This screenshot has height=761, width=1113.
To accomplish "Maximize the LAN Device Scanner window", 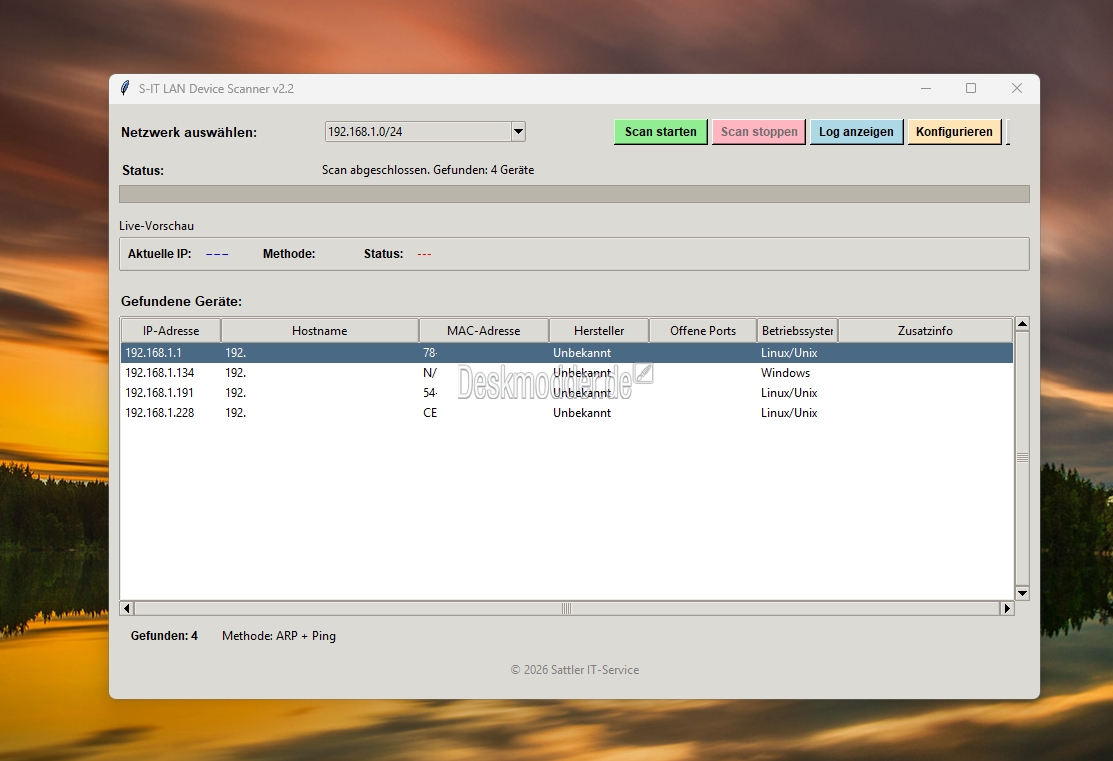I will 970,88.
